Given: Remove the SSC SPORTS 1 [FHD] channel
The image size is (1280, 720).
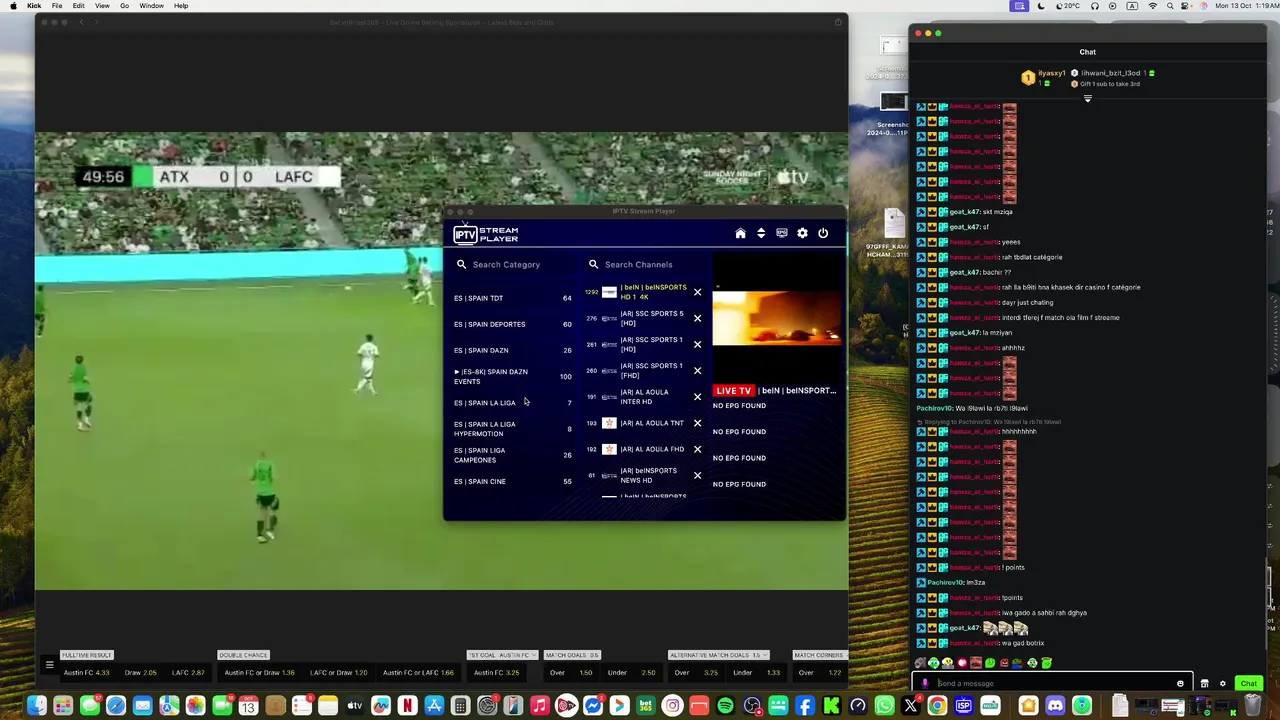Looking at the screenshot, I should 697,370.
